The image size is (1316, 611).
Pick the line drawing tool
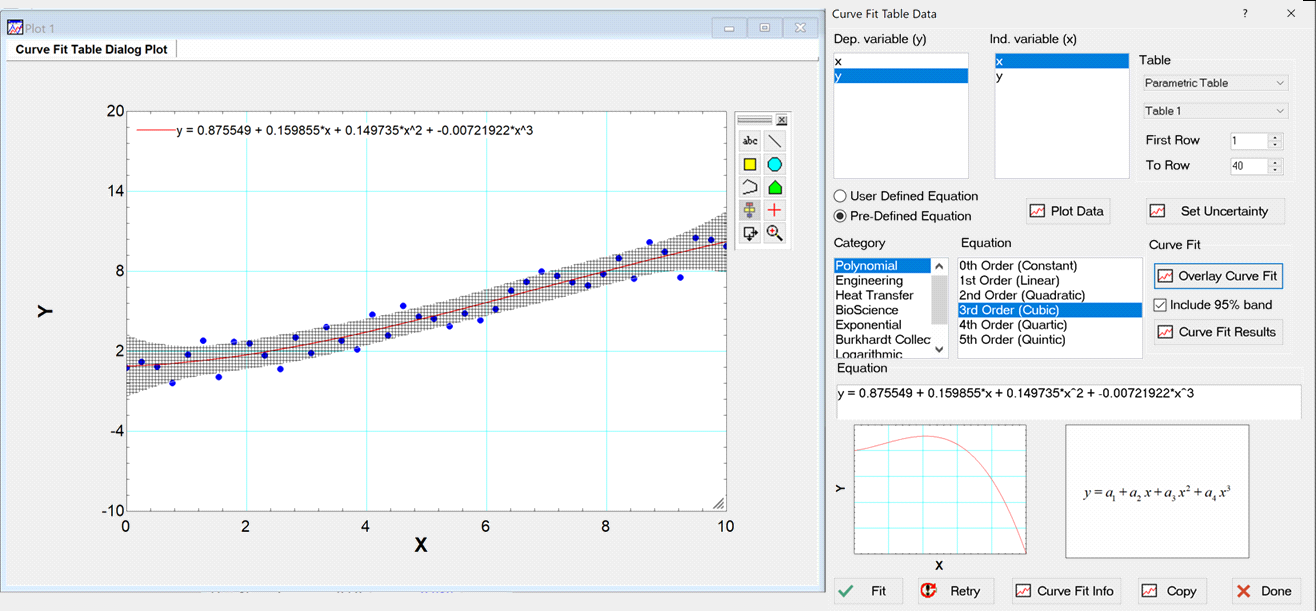point(774,141)
